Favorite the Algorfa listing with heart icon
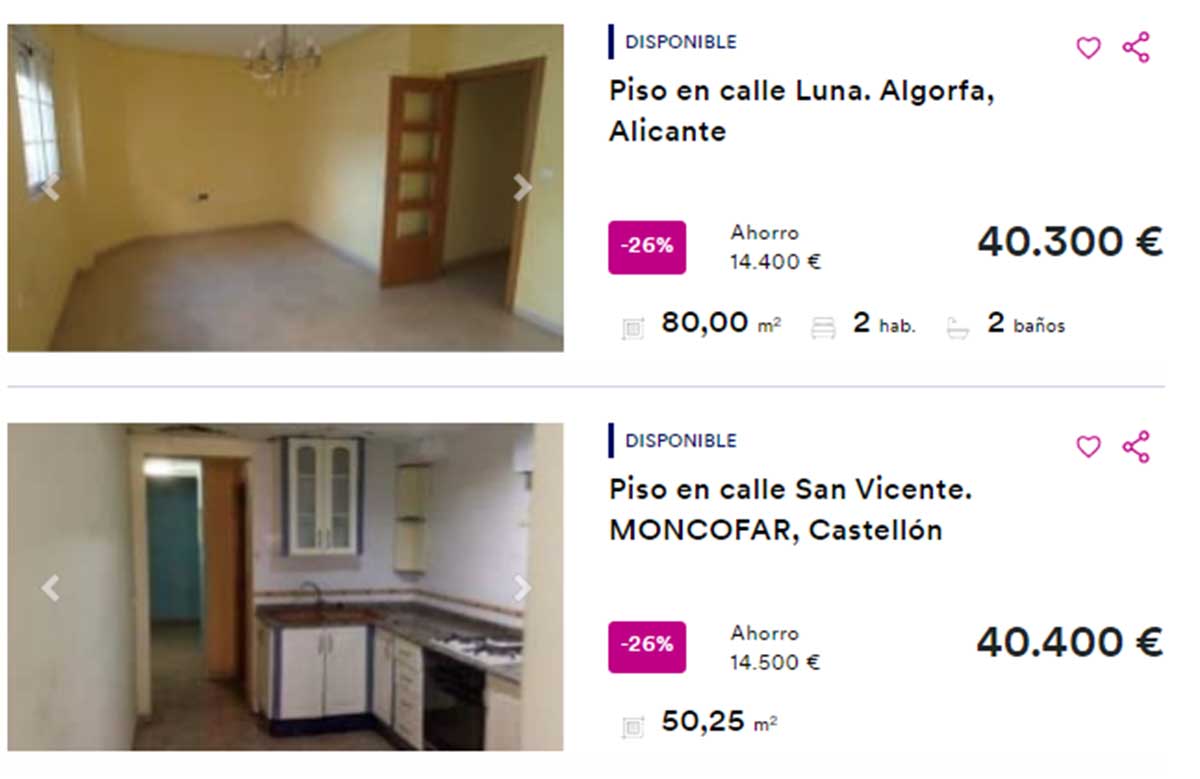This screenshot has height=779, width=1200. pyautogui.click(x=1088, y=48)
